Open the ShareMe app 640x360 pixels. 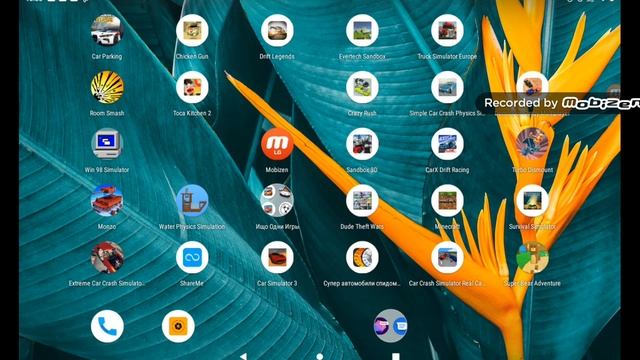(192, 258)
